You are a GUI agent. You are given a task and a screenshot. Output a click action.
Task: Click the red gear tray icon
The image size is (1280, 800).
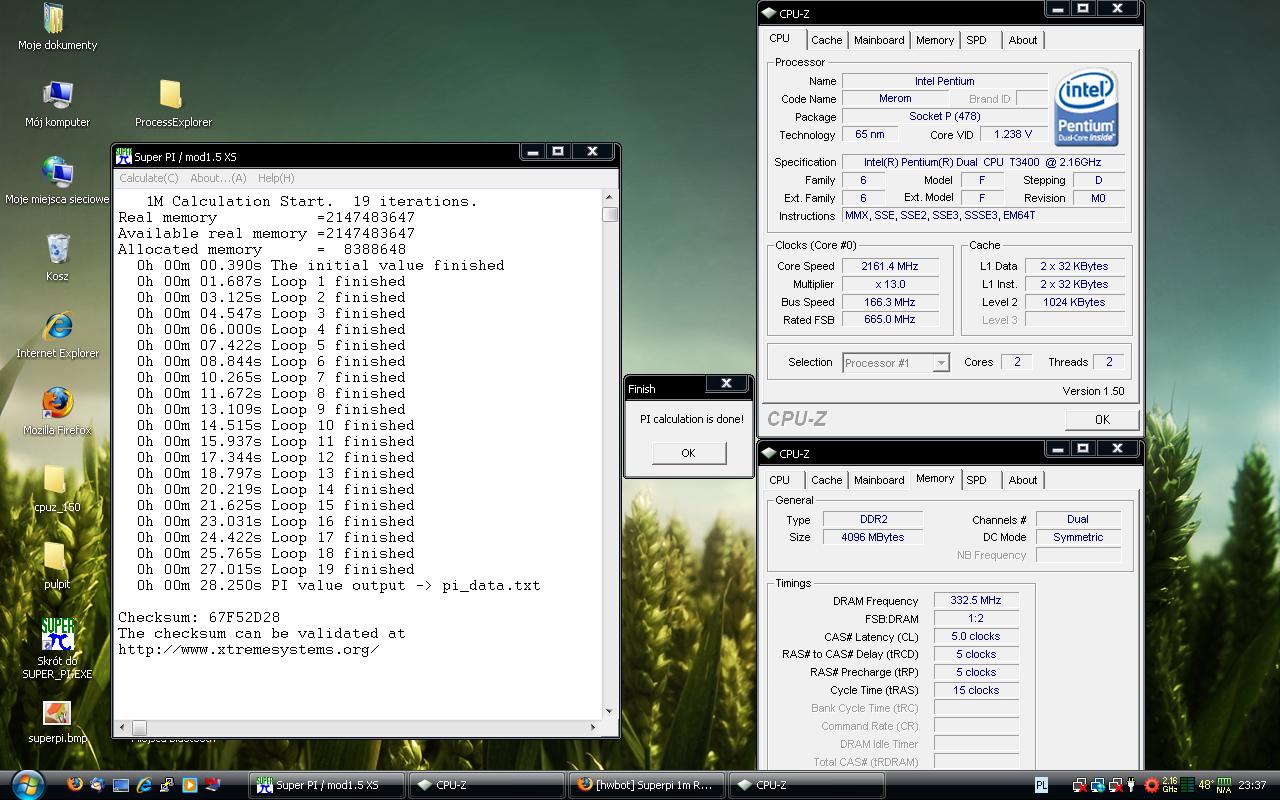tap(1152, 785)
